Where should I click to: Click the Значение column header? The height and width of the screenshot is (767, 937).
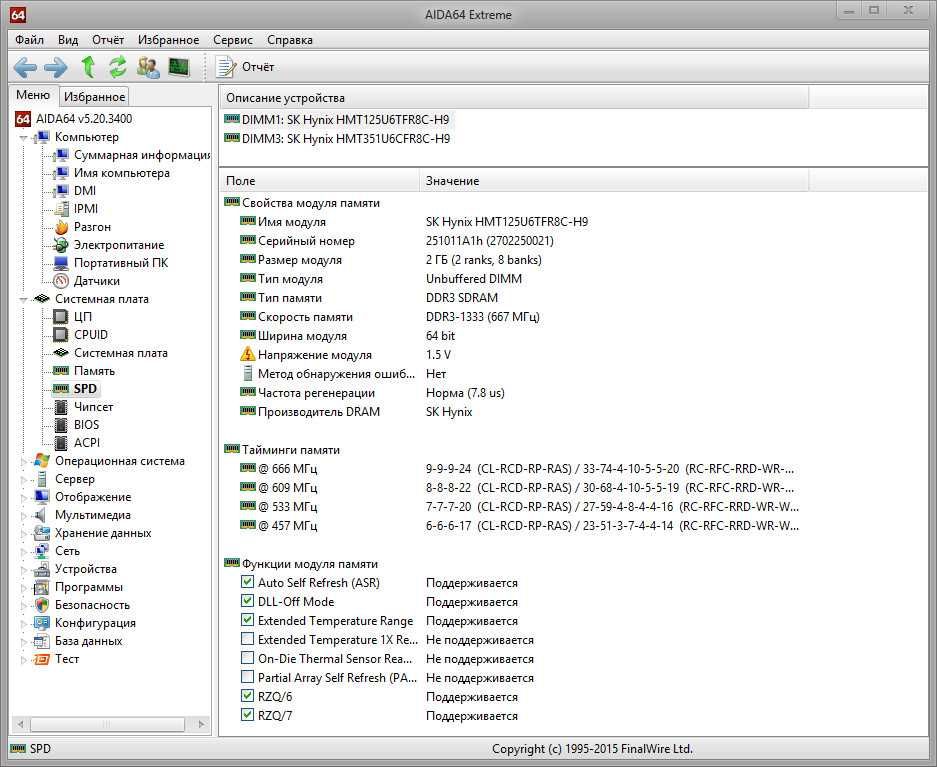coord(614,180)
